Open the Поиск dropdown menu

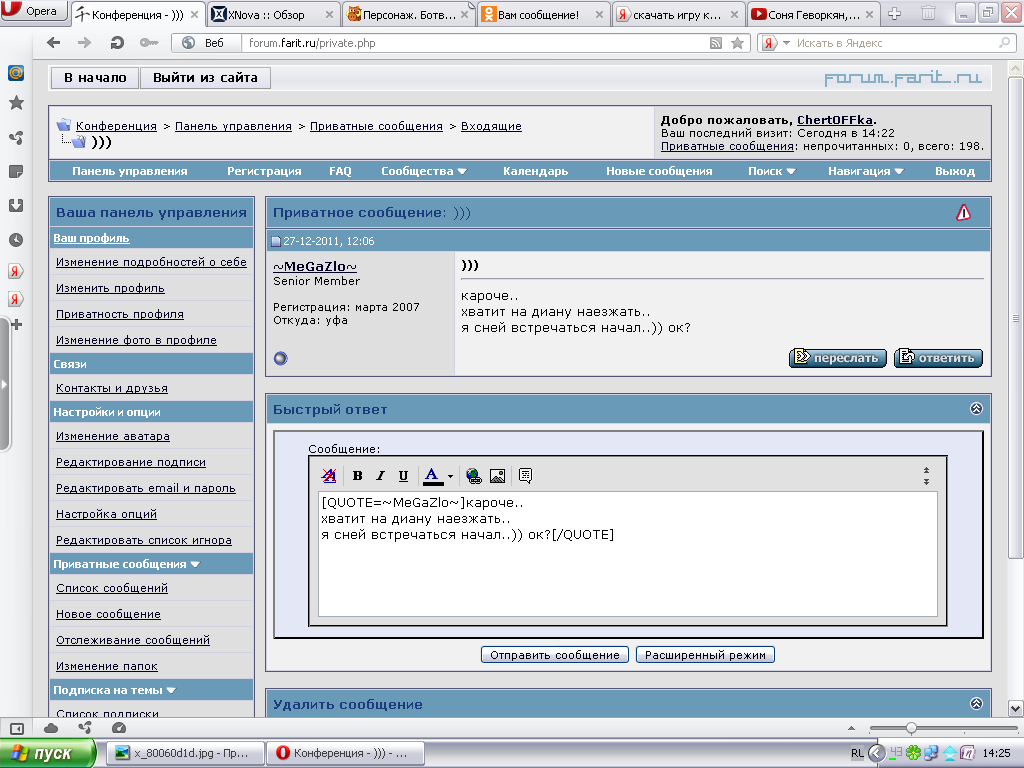tap(771, 171)
